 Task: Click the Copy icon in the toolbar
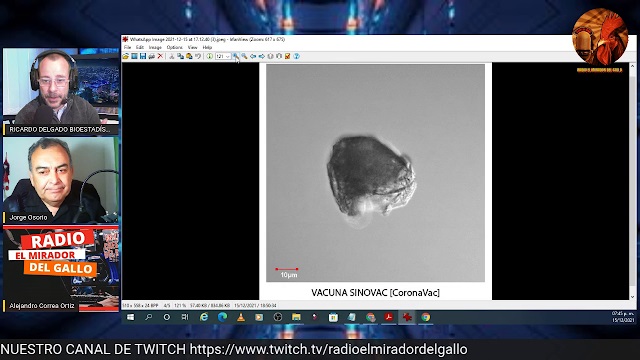180,56
